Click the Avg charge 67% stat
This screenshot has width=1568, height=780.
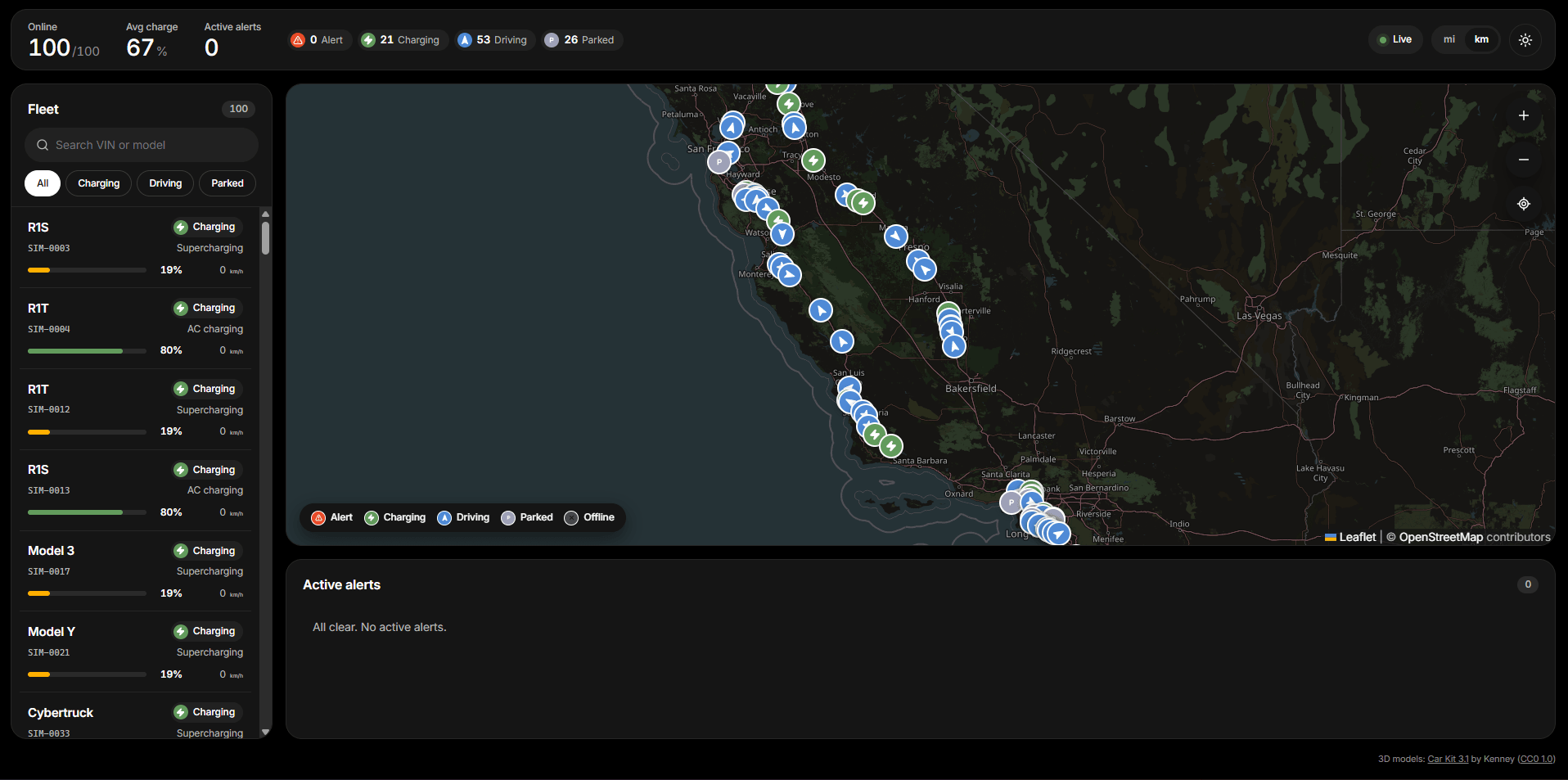151,40
